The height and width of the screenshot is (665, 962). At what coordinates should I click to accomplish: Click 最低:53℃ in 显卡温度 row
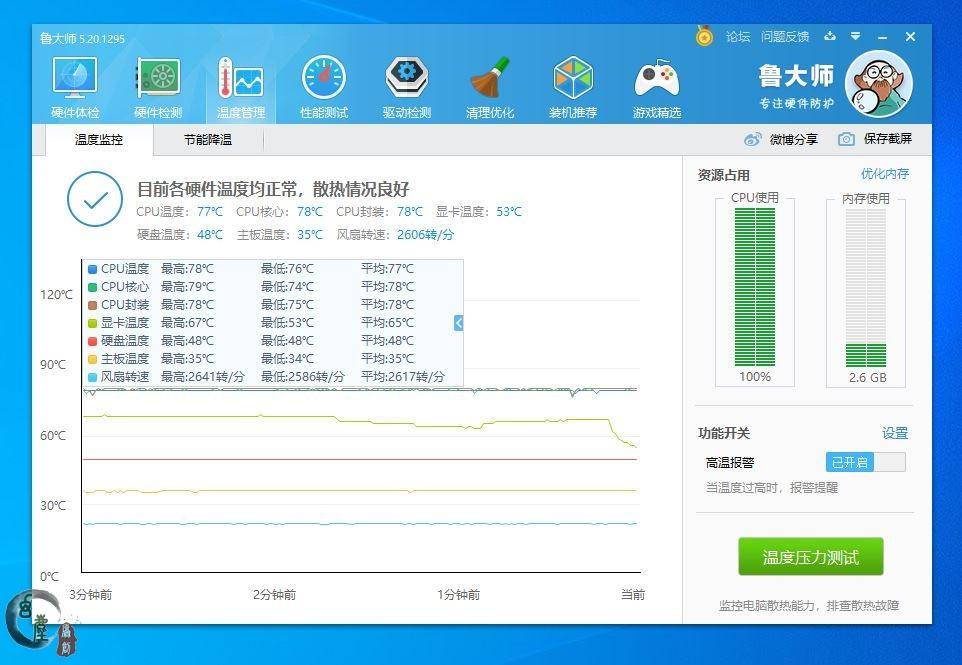coord(287,323)
